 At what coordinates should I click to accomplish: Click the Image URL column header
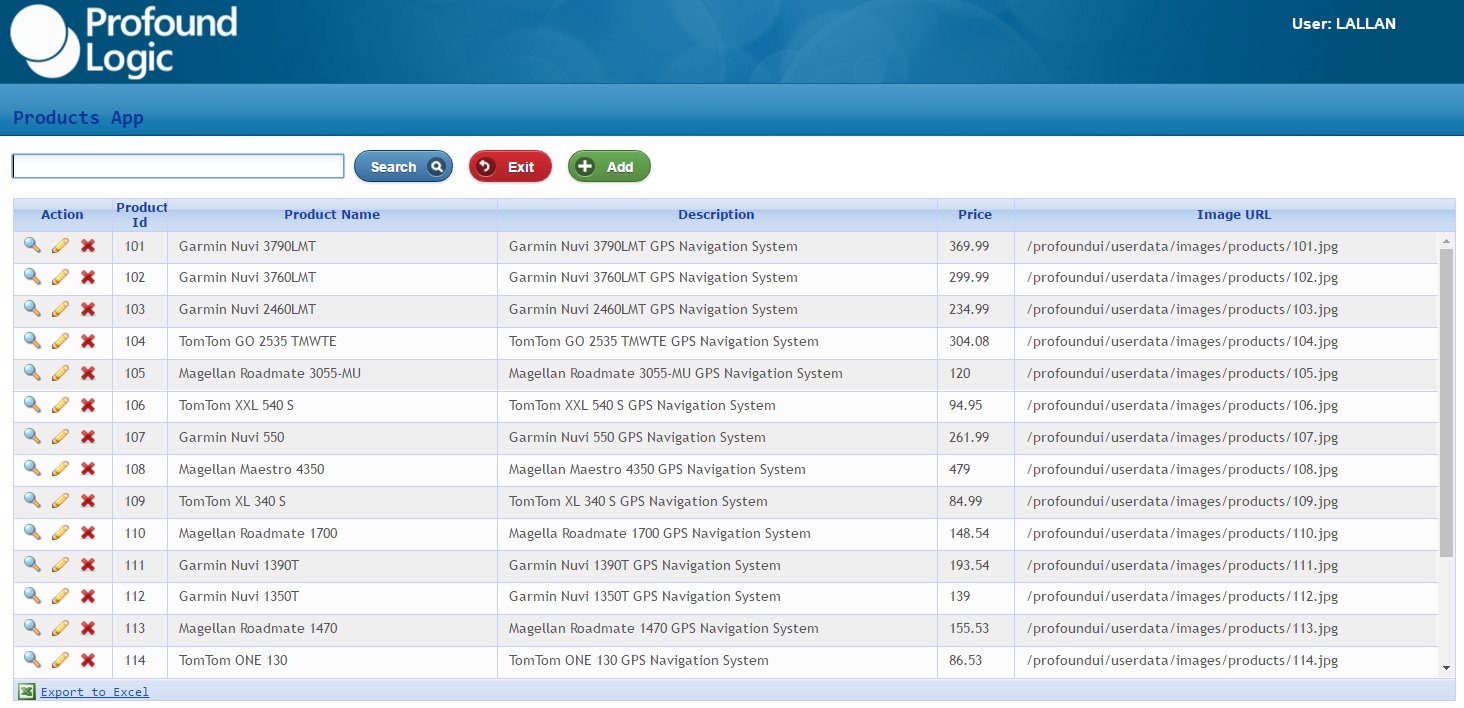point(1234,215)
